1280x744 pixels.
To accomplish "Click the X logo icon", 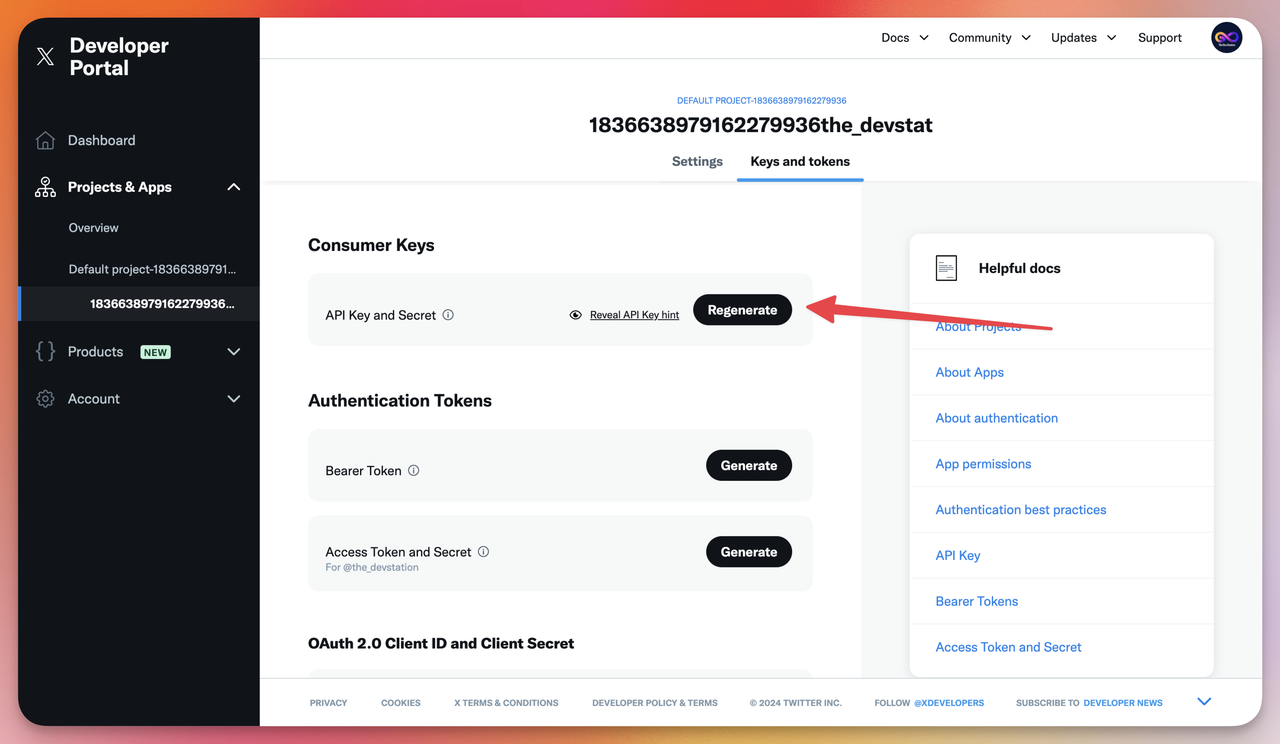I will (45, 57).
